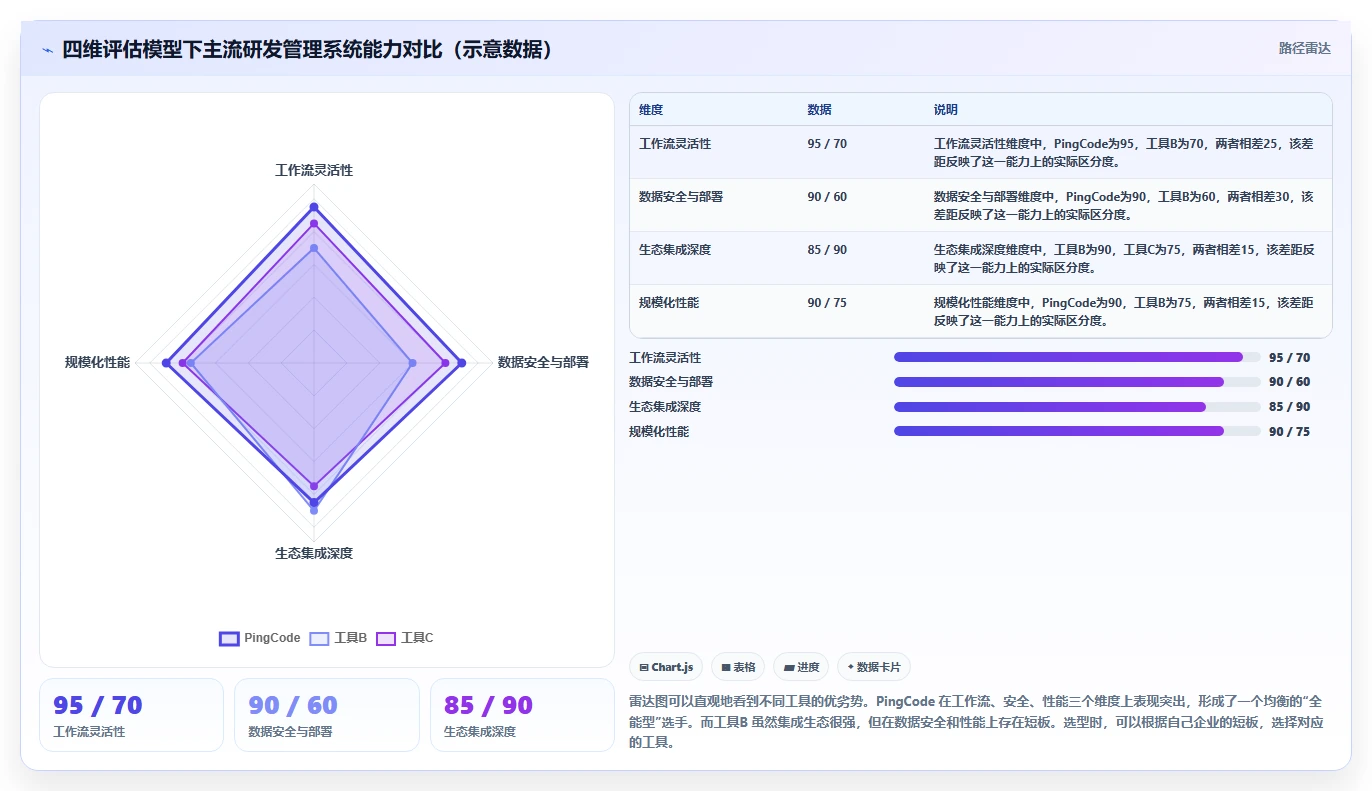The image size is (1372, 791).
Task: Click the 90 / 60 value beside progress bar
Action: pyautogui.click(x=1289, y=382)
